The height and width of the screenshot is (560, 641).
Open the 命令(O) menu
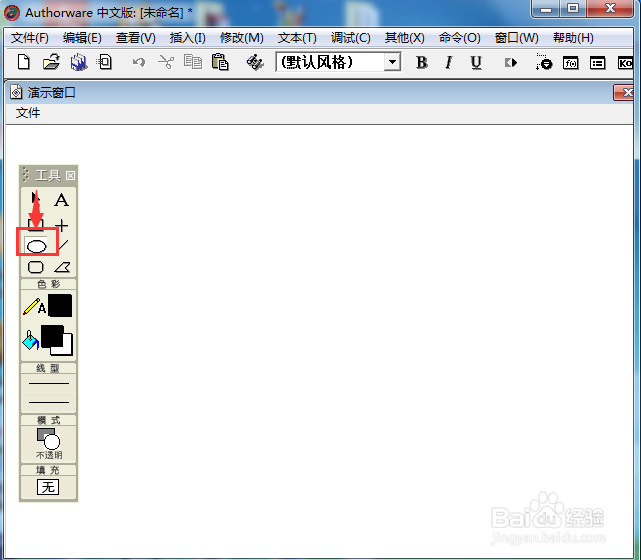459,38
